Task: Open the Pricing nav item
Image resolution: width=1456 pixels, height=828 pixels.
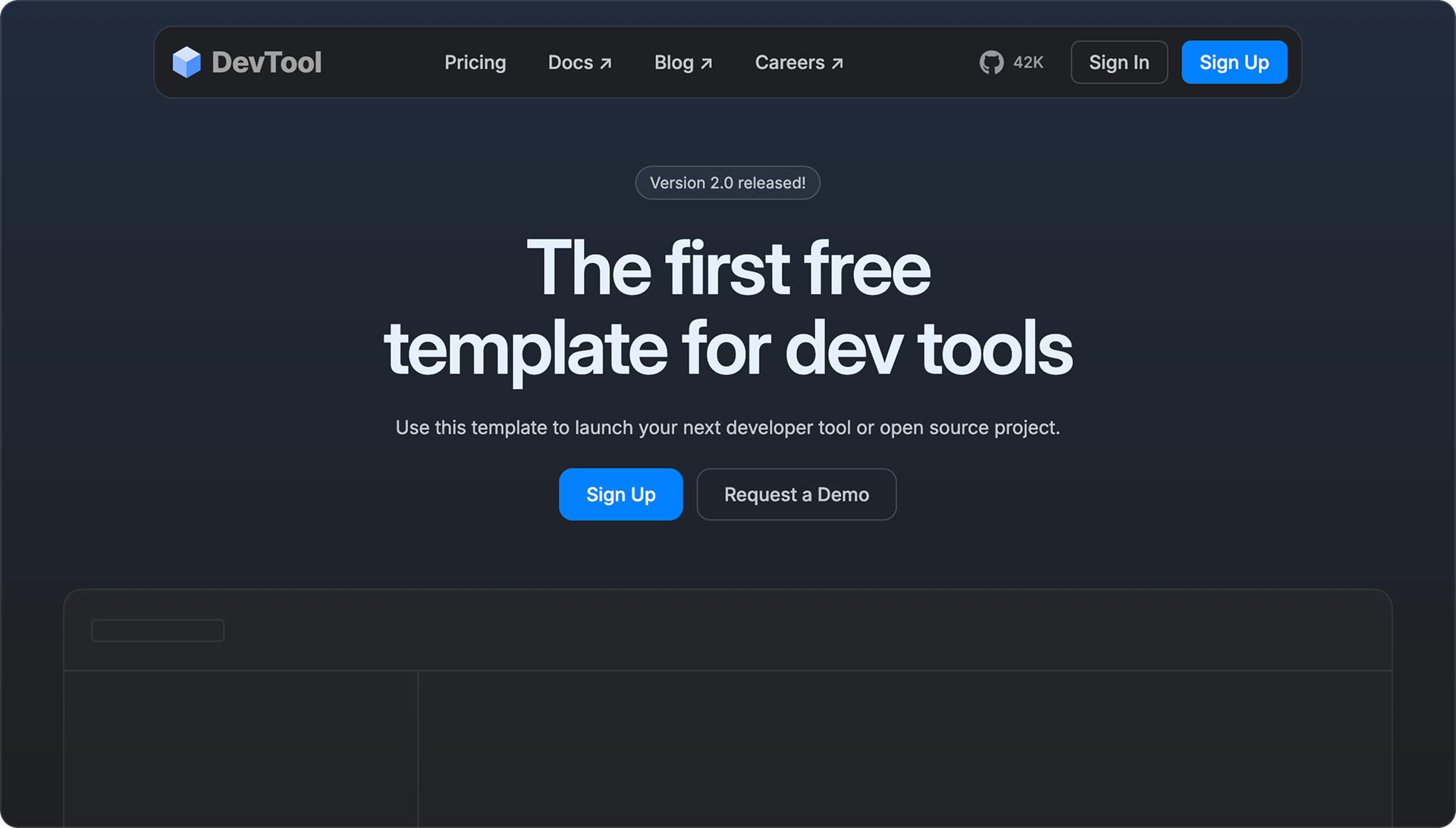Action: point(475,62)
